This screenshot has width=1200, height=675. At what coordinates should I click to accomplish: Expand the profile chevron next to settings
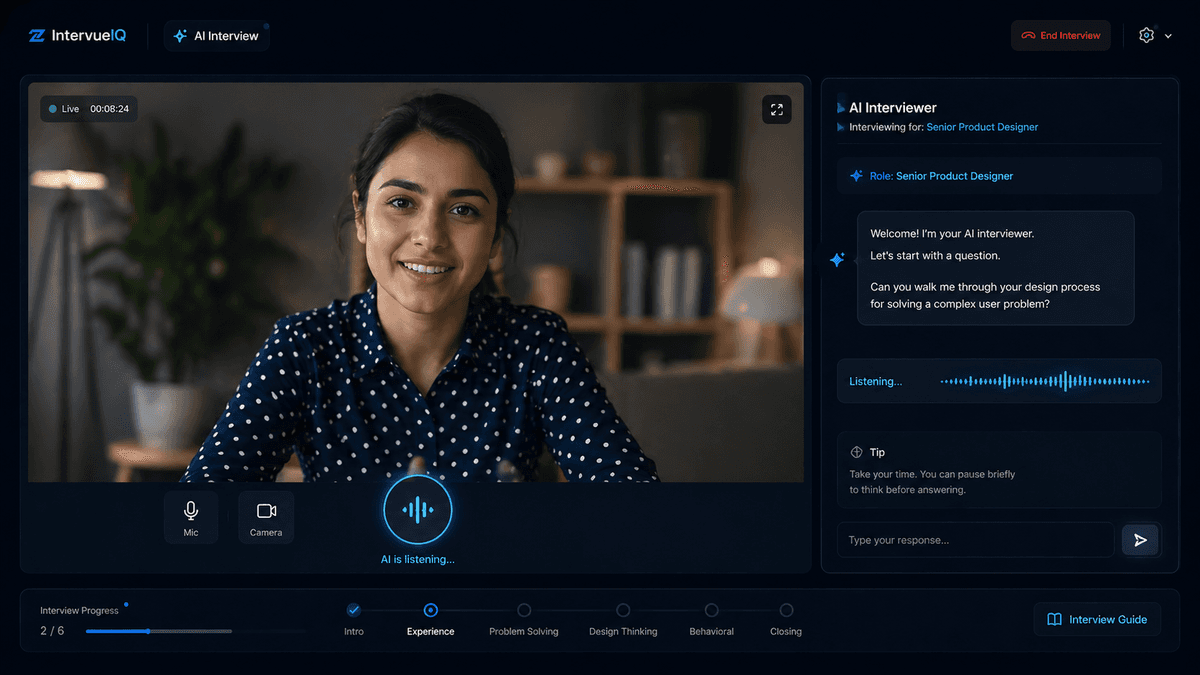click(1168, 35)
